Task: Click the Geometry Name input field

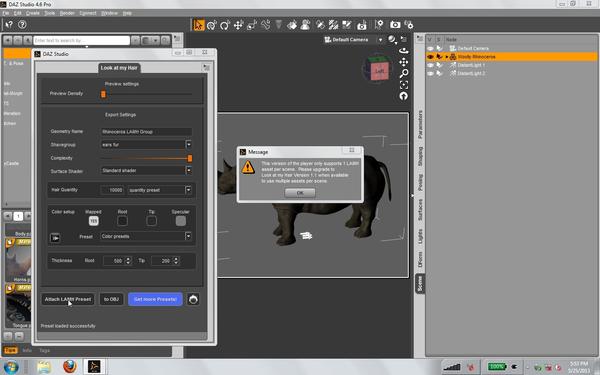Action: pyautogui.click(x=146, y=132)
